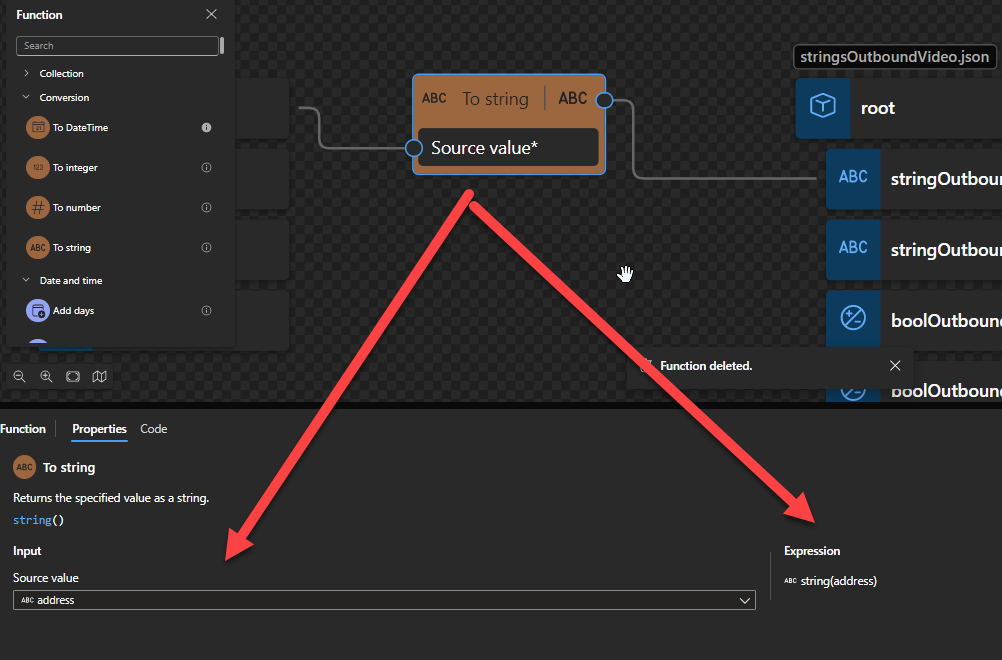Image resolution: width=1002 pixels, height=660 pixels.
Task: Select the To DateTime function icon
Action: pos(37,128)
